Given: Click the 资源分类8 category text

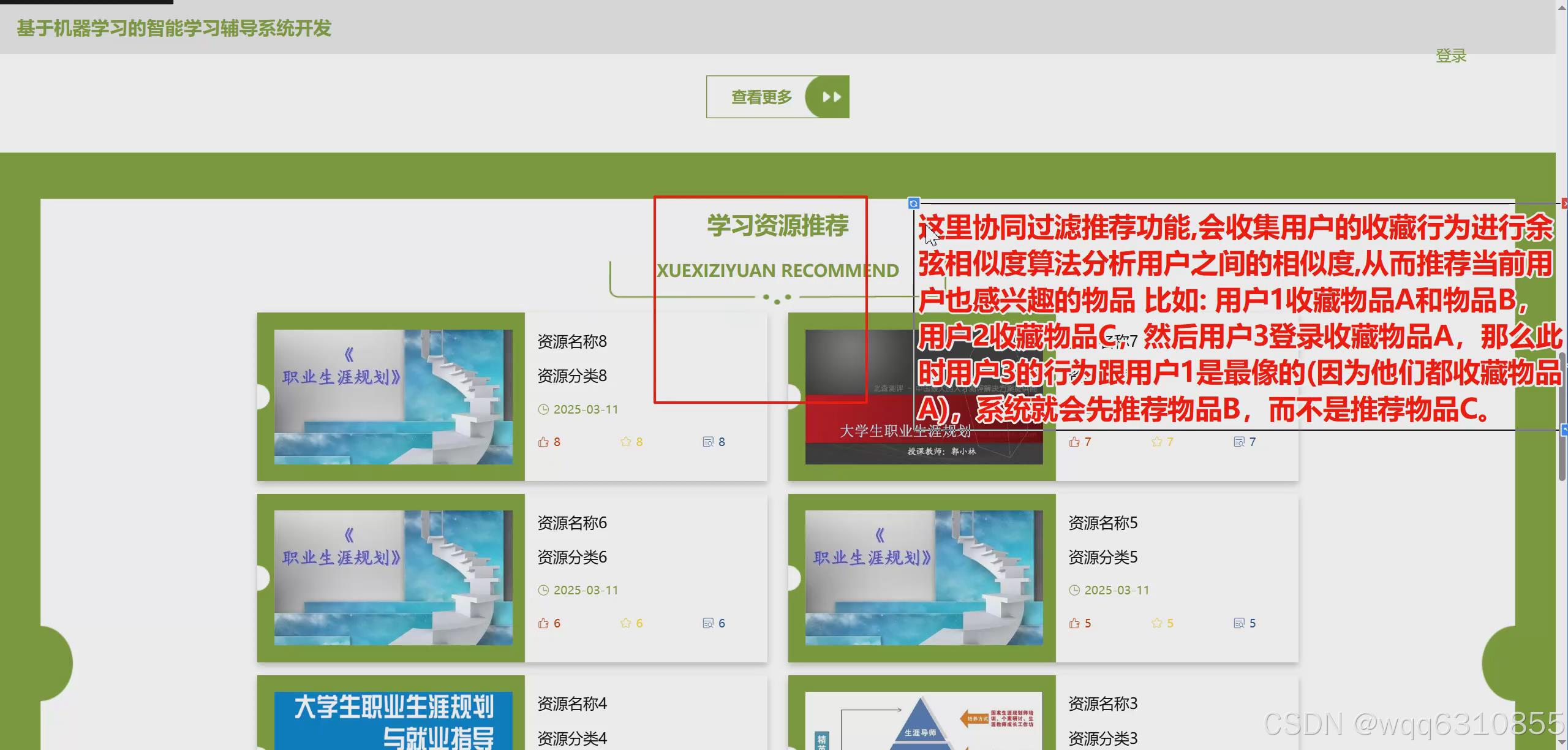Looking at the screenshot, I should [x=572, y=376].
